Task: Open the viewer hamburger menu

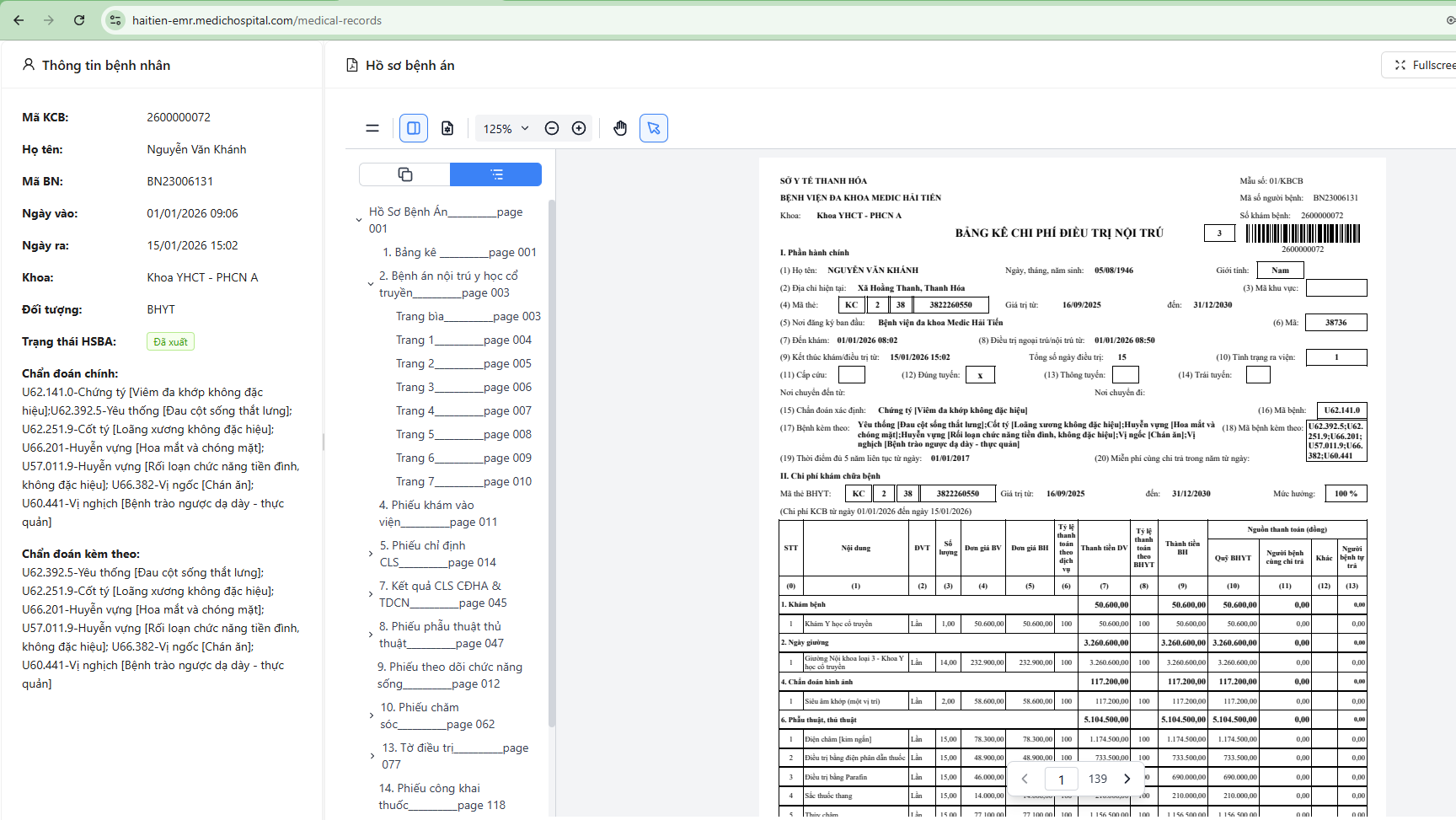Action: tap(372, 128)
